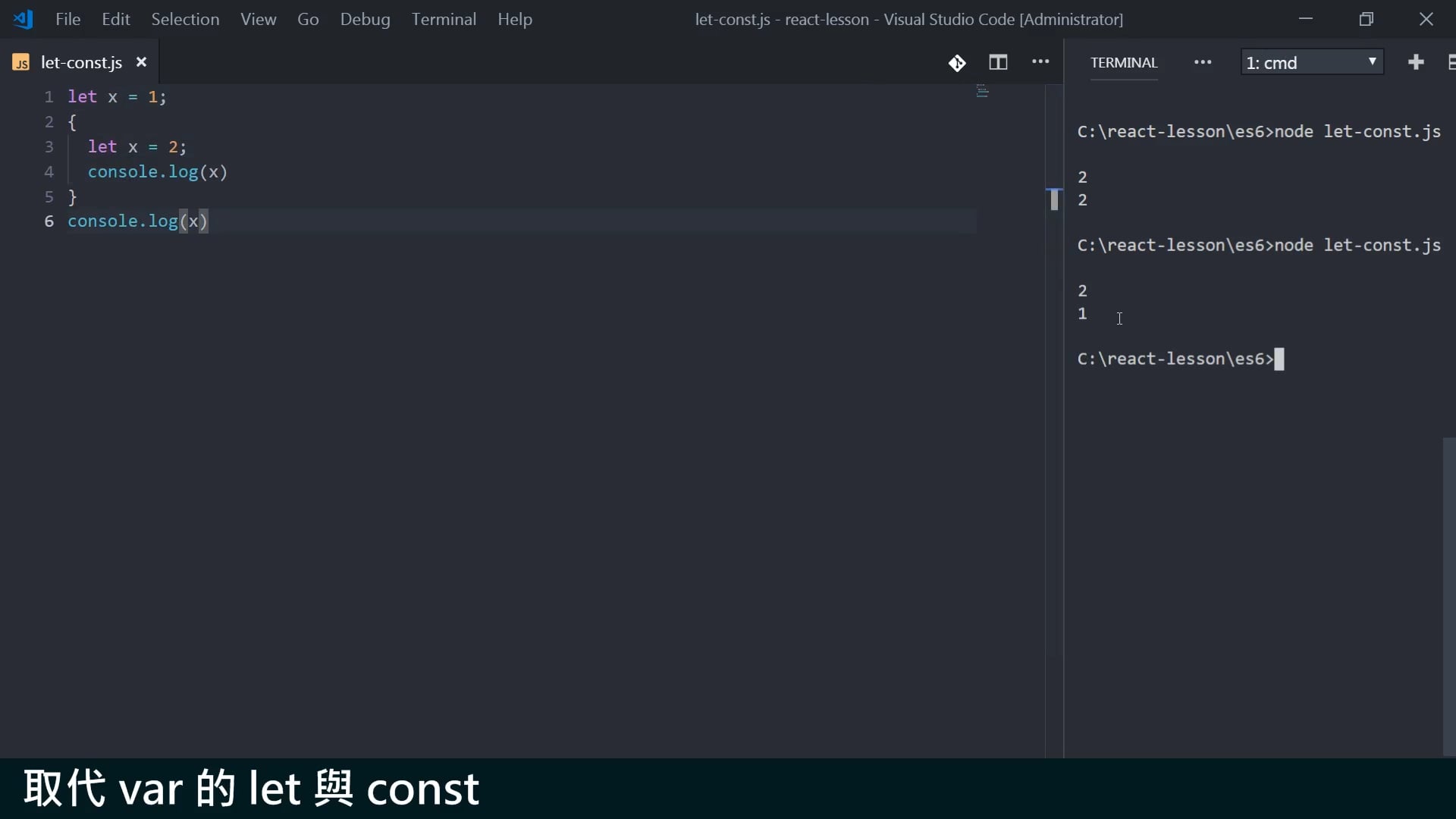Image resolution: width=1456 pixels, height=819 pixels.
Task: Click the JS file icon on tab
Action: point(21,63)
